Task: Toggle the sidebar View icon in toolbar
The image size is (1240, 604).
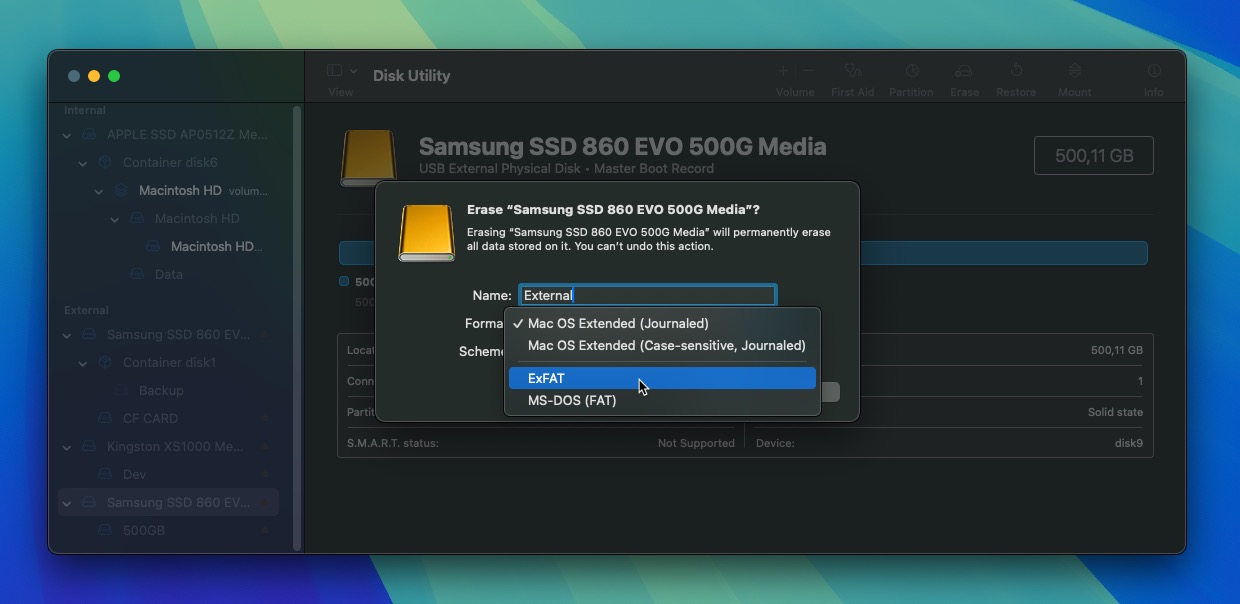Action: point(334,71)
